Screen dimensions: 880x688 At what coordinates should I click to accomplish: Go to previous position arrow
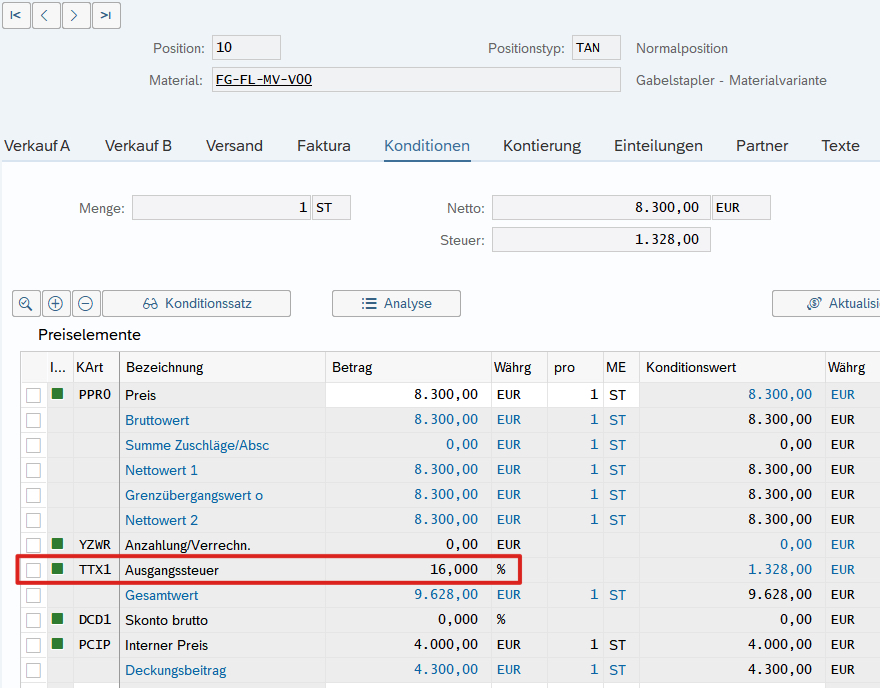tap(46, 15)
